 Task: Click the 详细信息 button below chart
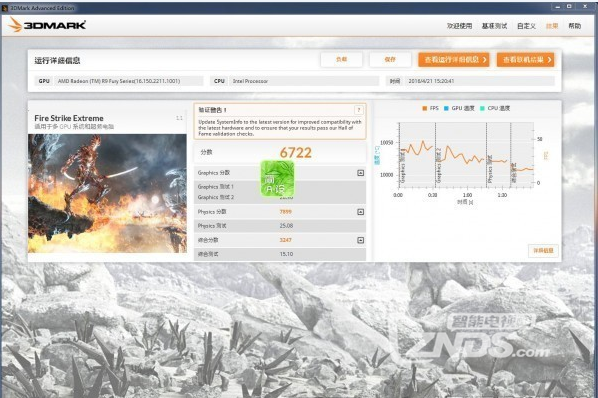click(x=543, y=250)
